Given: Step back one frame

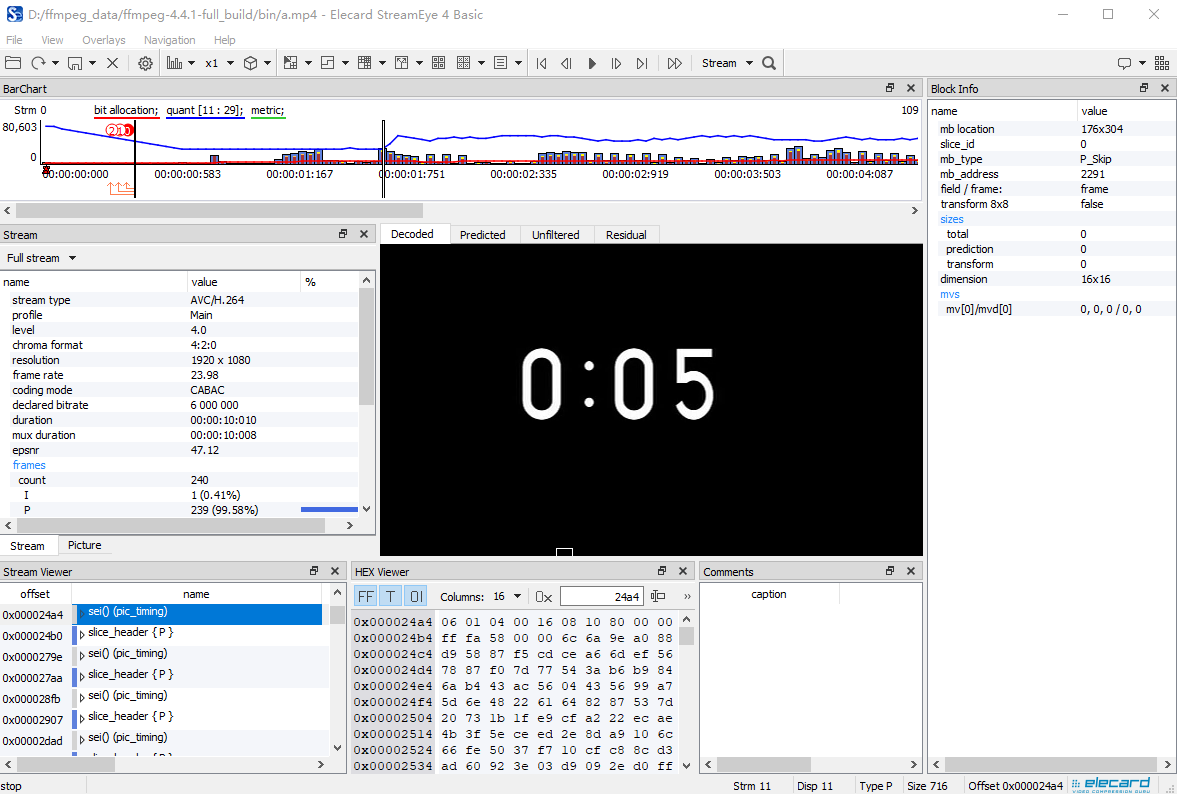Looking at the screenshot, I should pos(567,63).
